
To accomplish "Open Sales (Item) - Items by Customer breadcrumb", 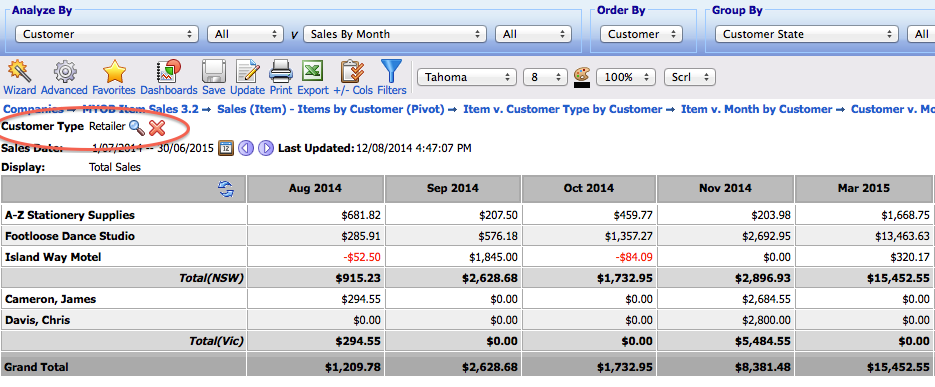I will coord(332,109).
